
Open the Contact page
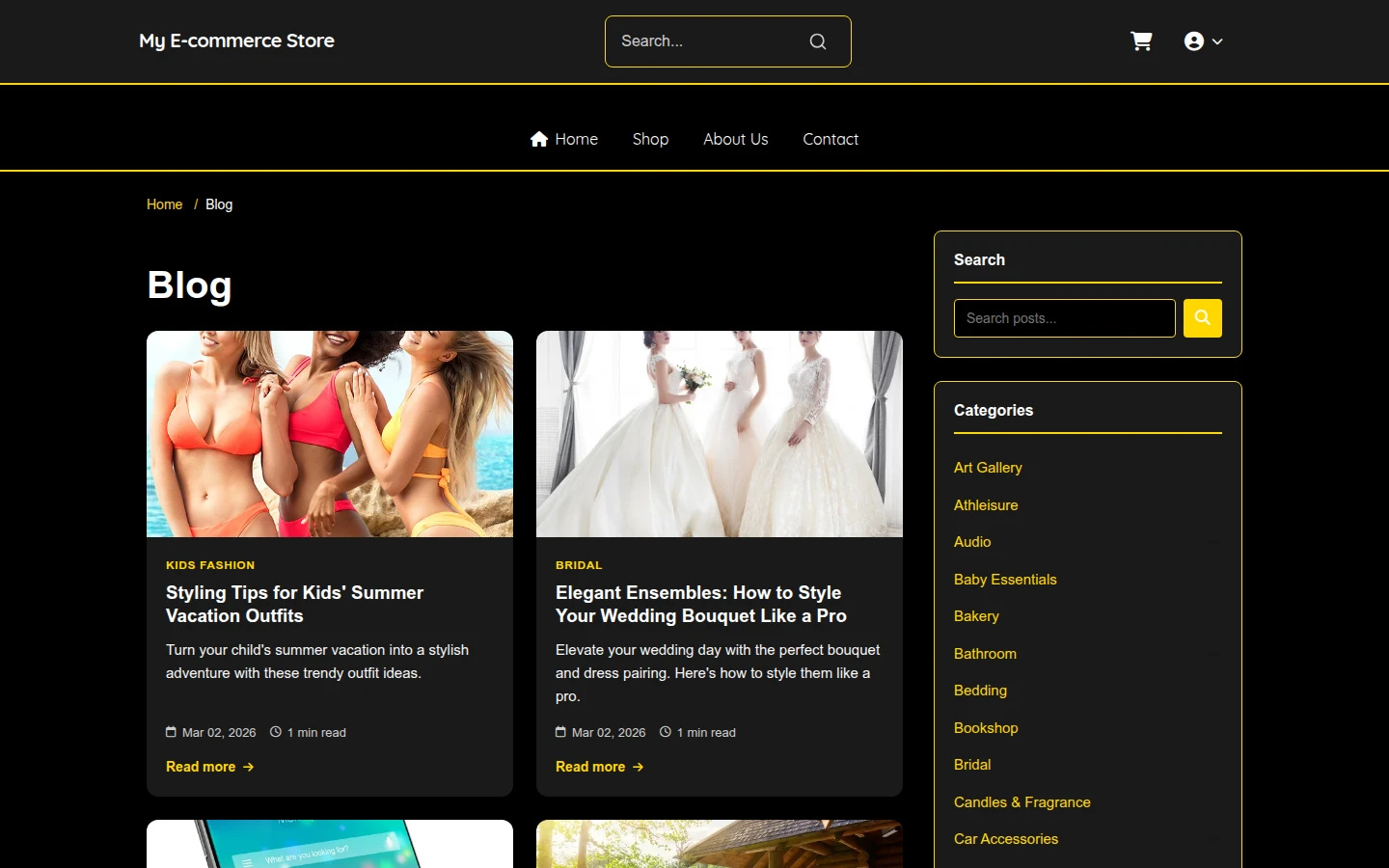click(x=831, y=139)
